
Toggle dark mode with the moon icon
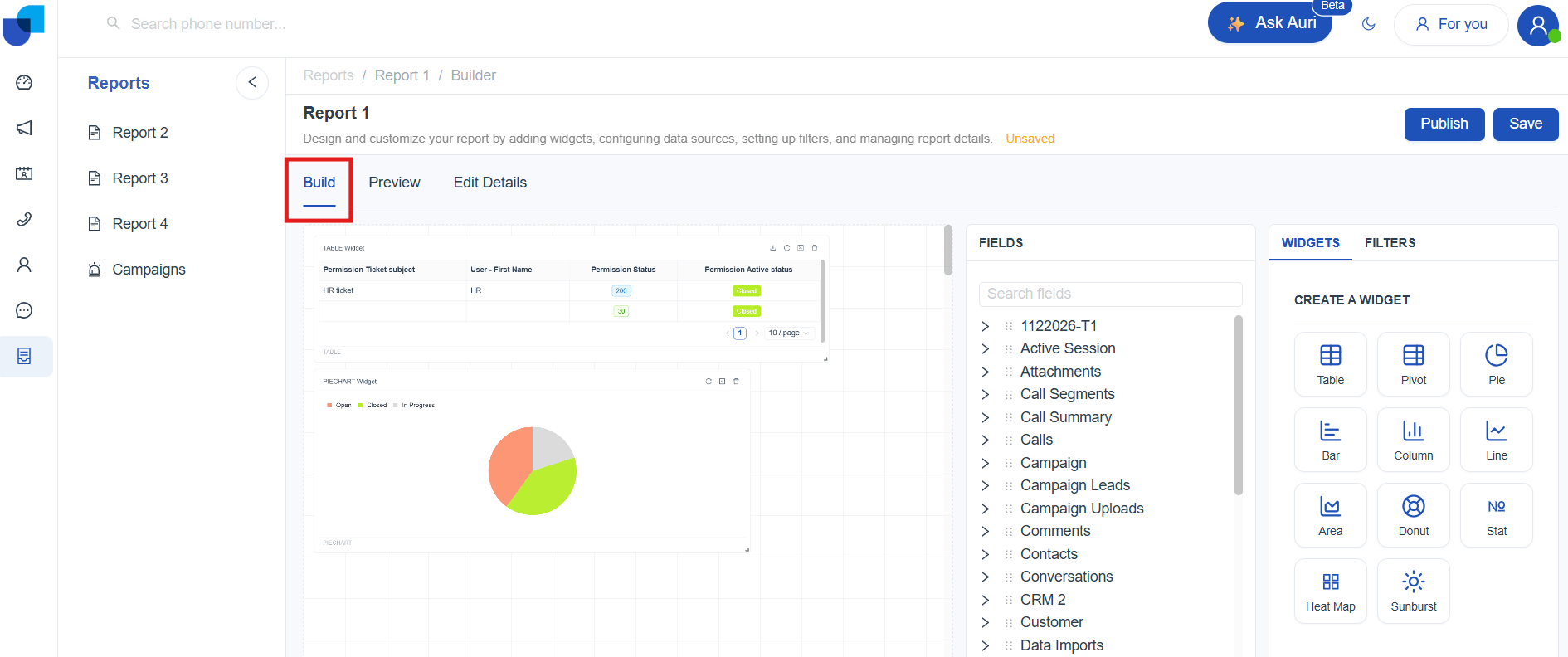(1369, 24)
